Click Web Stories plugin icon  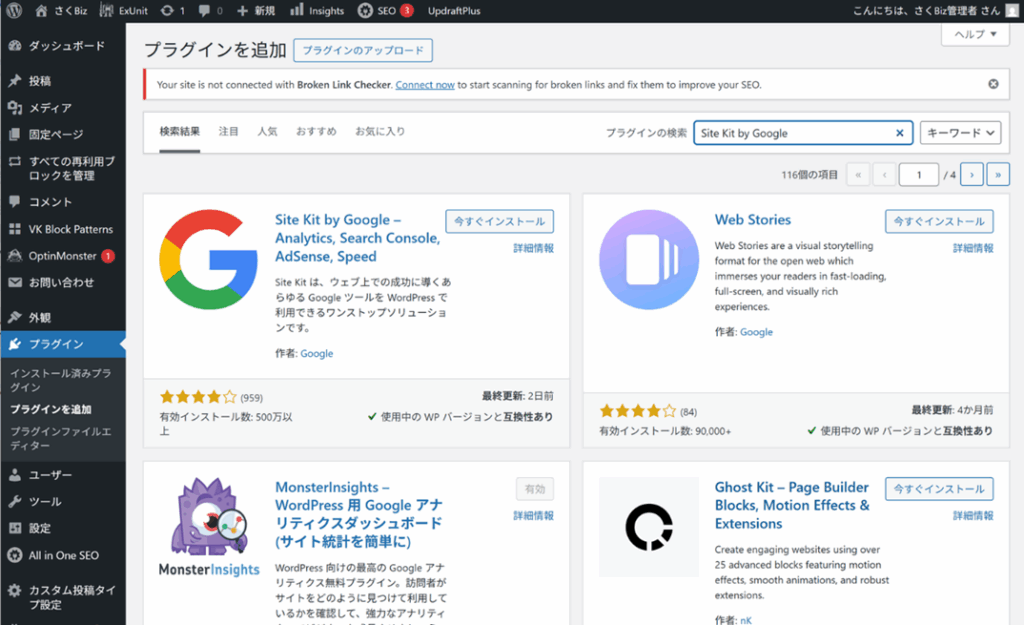[648, 259]
